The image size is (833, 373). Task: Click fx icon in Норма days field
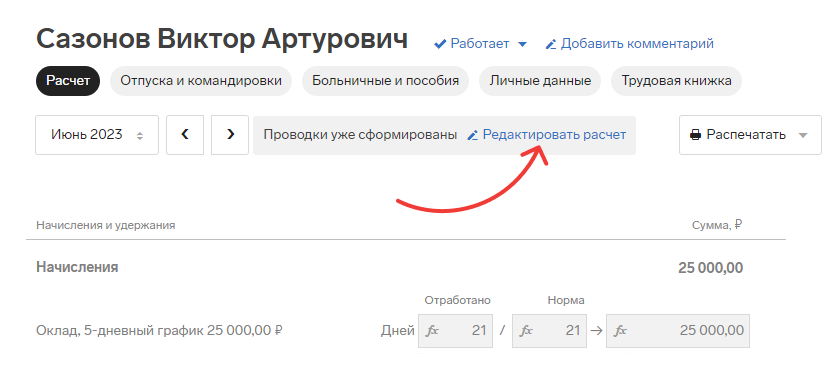click(526, 330)
